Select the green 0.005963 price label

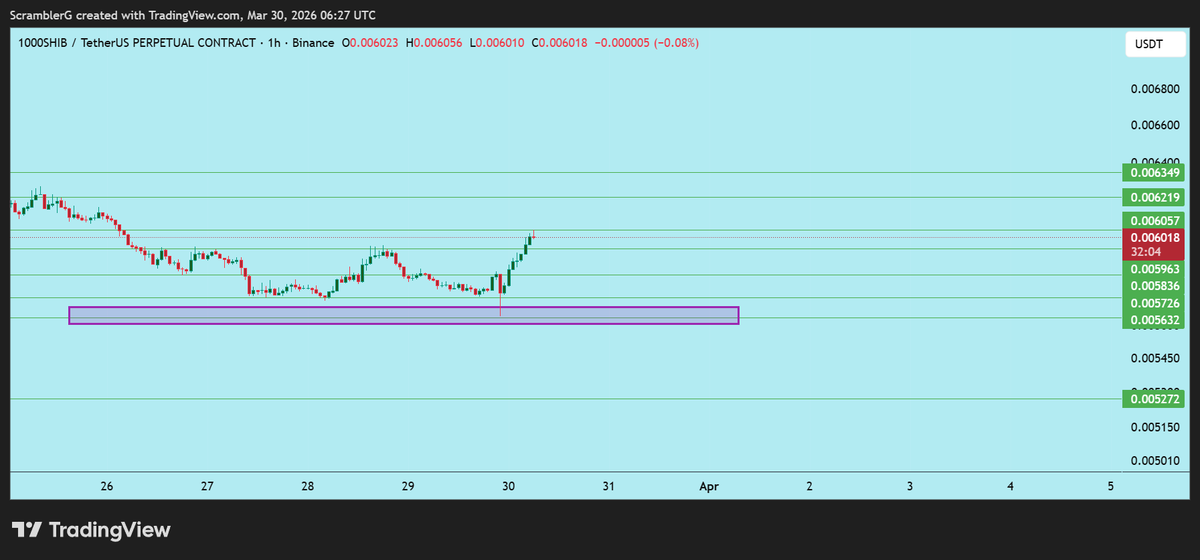coord(1155,270)
